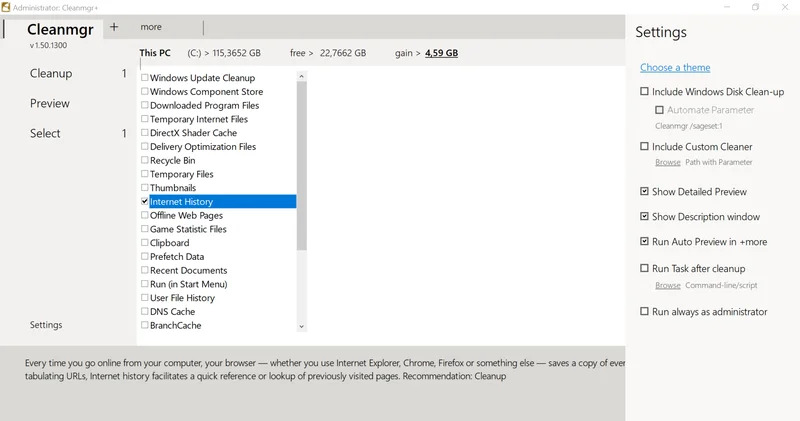800x421 pixels.
Task: Click Browse under Run Task after cleanup
Action: coord(668,285)
